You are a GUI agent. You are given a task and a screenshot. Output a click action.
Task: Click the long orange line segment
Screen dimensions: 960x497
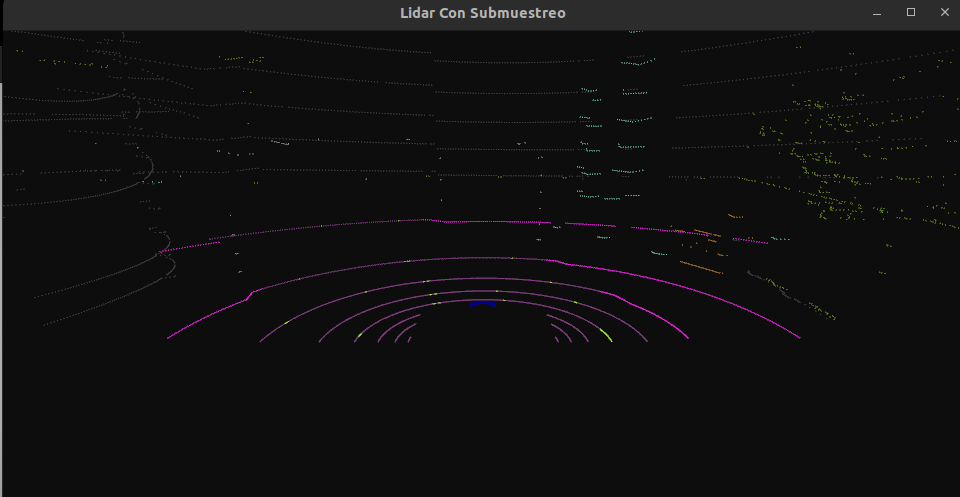[x=700, y=267]
